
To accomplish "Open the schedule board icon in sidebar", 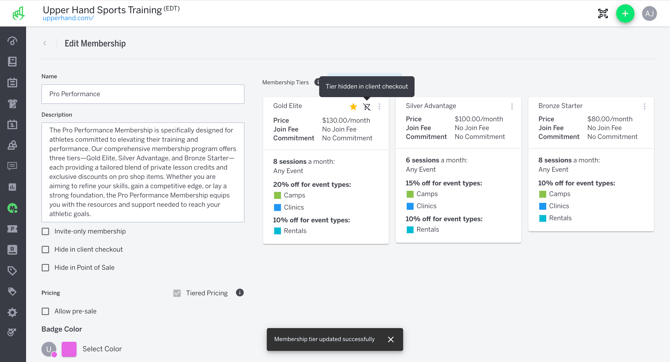I will pos(12,124).
